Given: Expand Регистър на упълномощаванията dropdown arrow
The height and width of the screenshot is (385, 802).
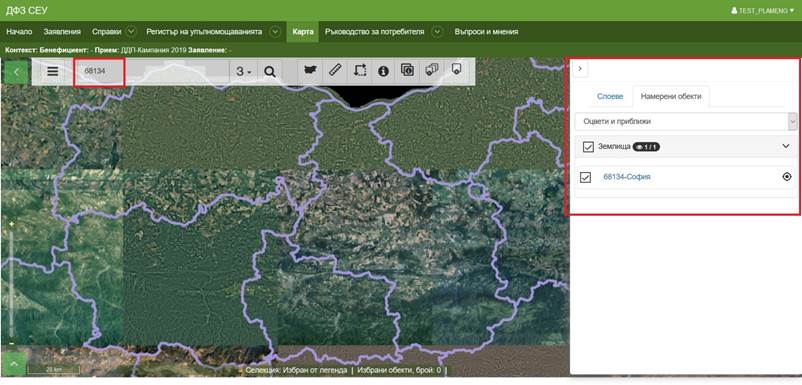Looking at the screenshot, I should (x=275, y=32).
